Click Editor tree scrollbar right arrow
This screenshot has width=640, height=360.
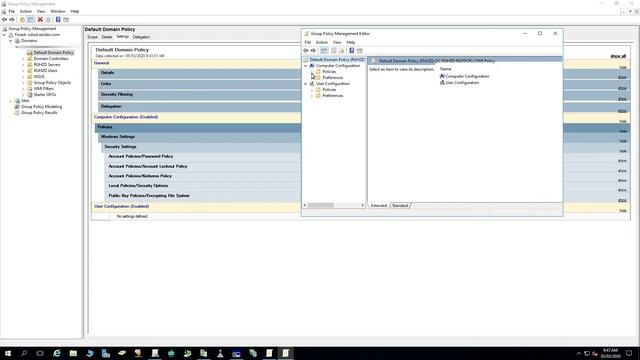click(x=362, y=205)
